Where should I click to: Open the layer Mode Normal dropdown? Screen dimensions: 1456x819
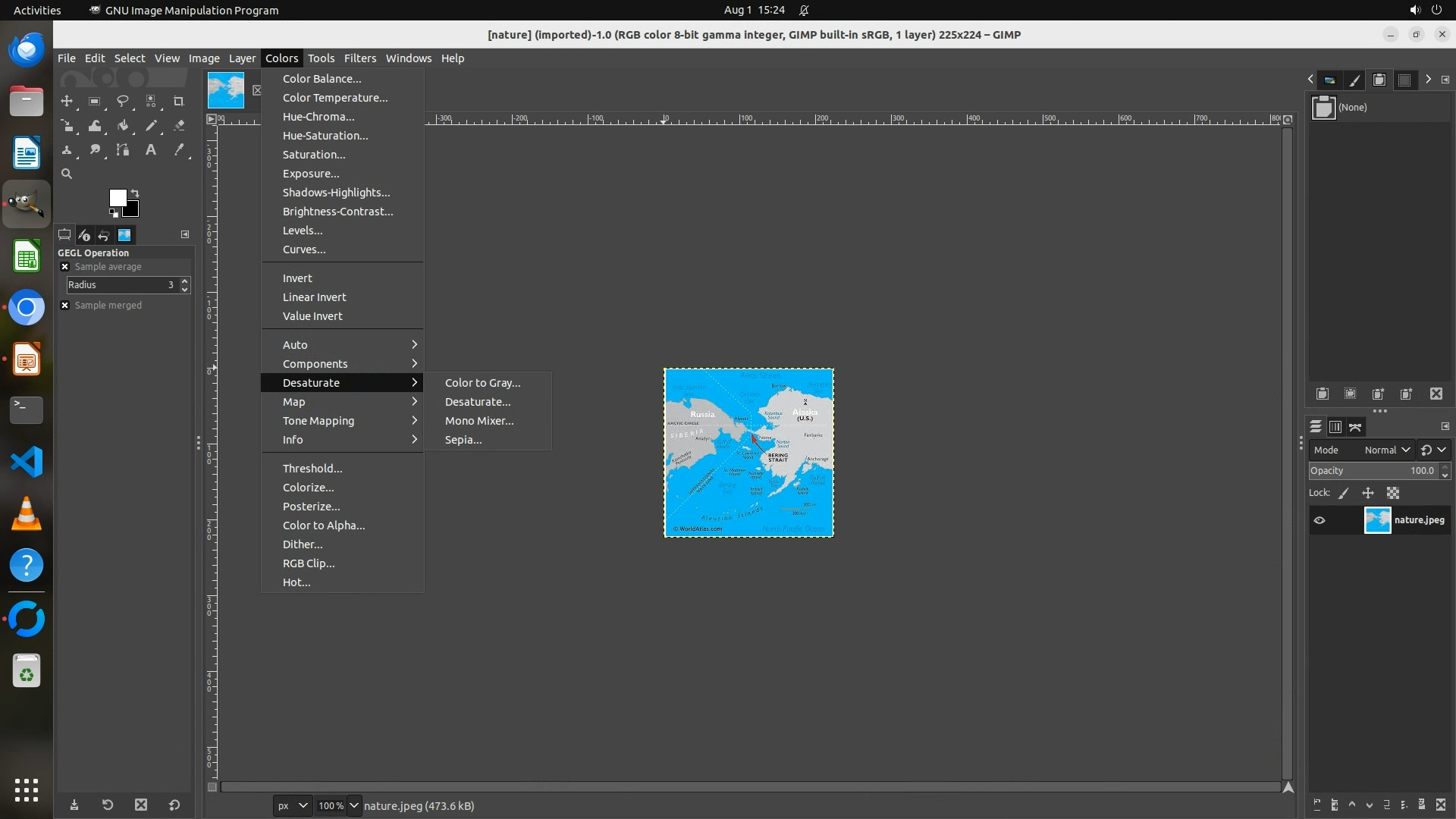click(1386, 450)
